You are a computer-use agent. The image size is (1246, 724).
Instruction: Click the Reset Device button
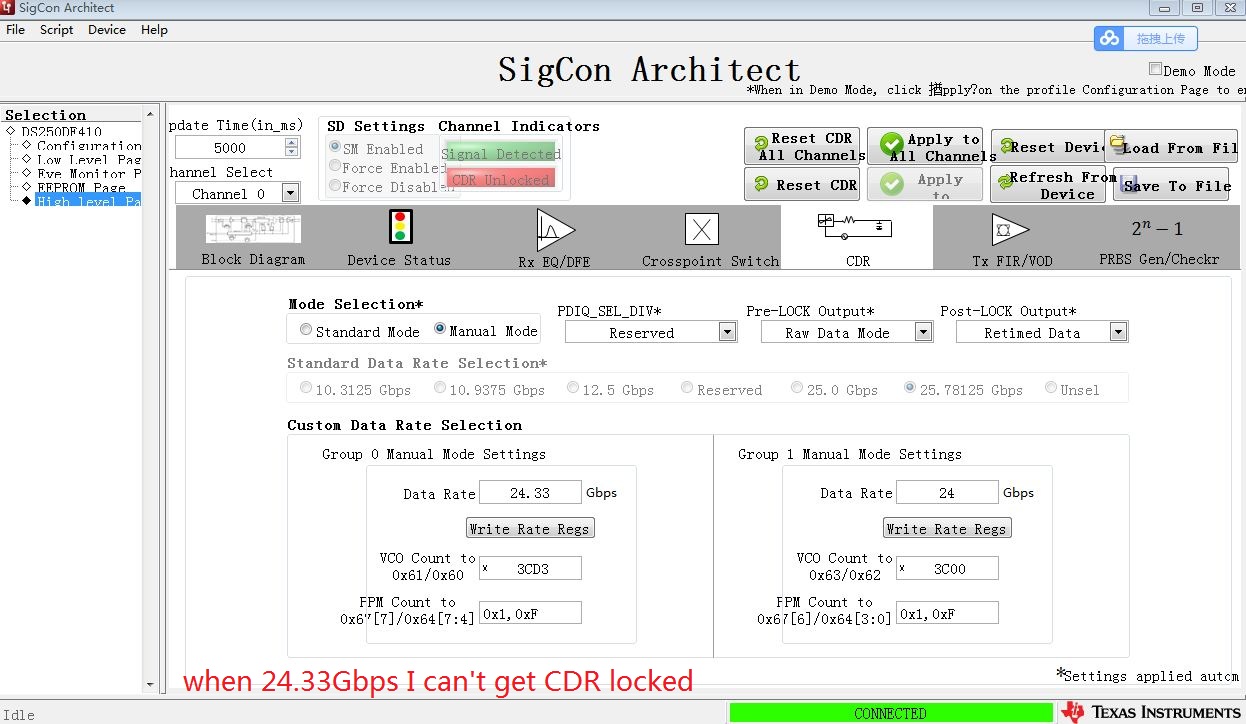coord(1047,146)
